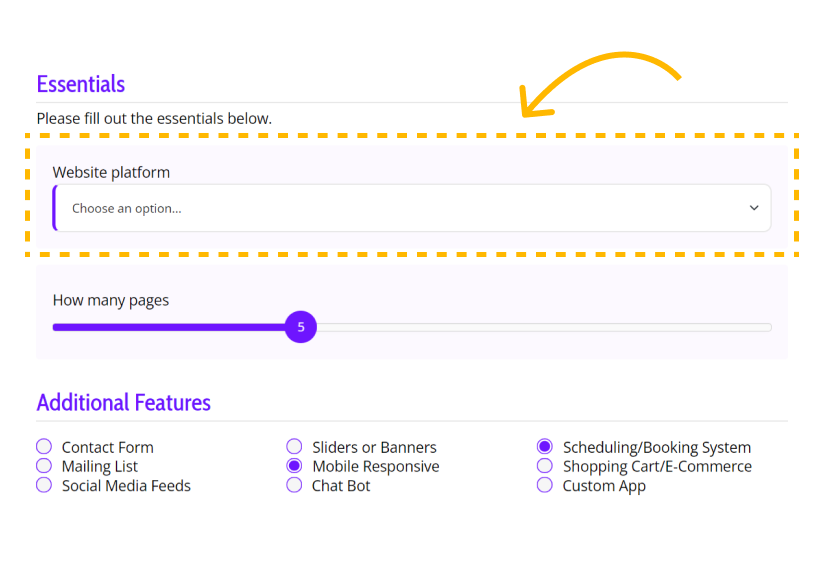Click the filled purple part of pages slider

click(169, 328)
